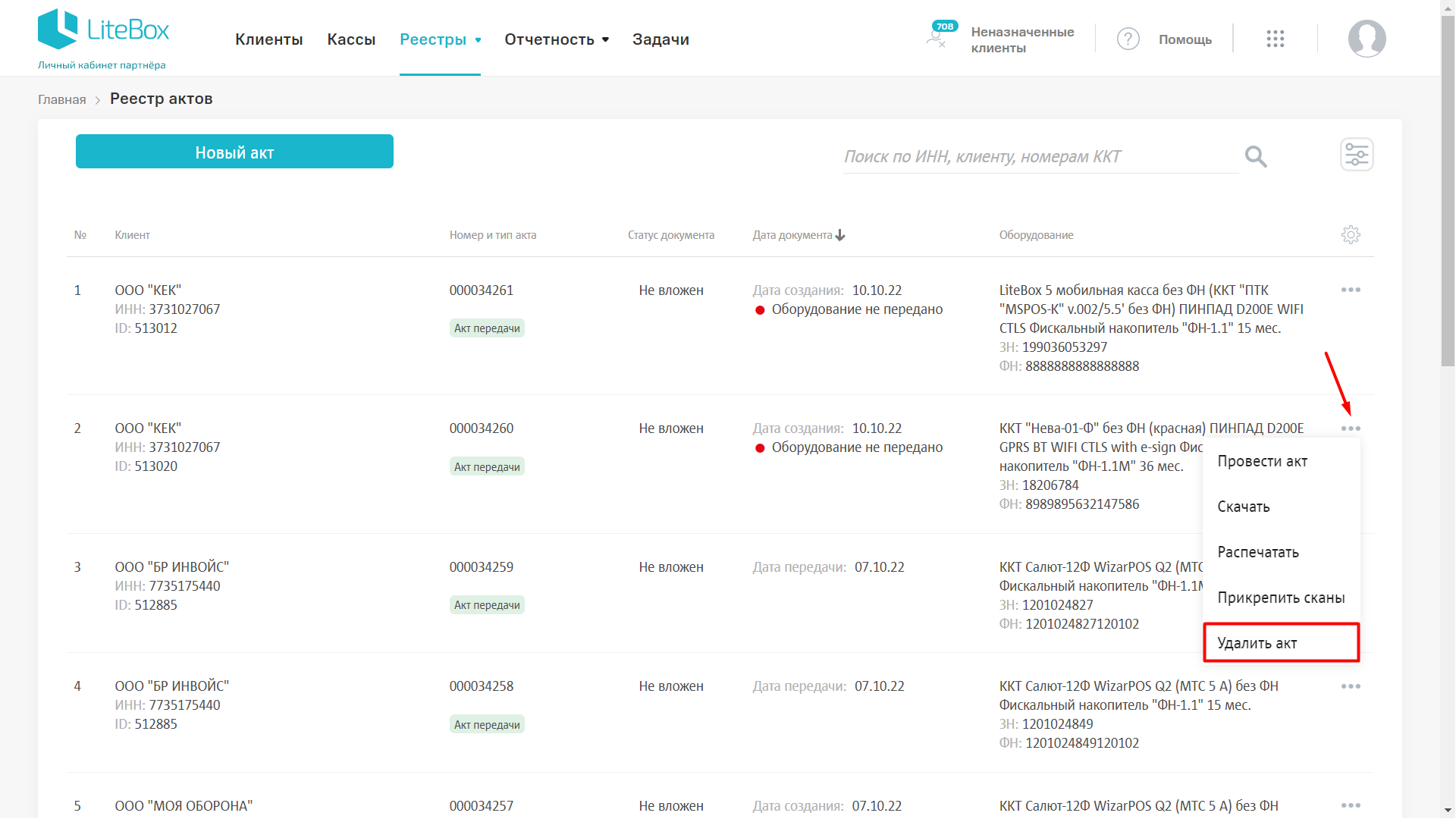Expand the Отчетность dropdown
1456x819 pixels.
coord(557,39)
